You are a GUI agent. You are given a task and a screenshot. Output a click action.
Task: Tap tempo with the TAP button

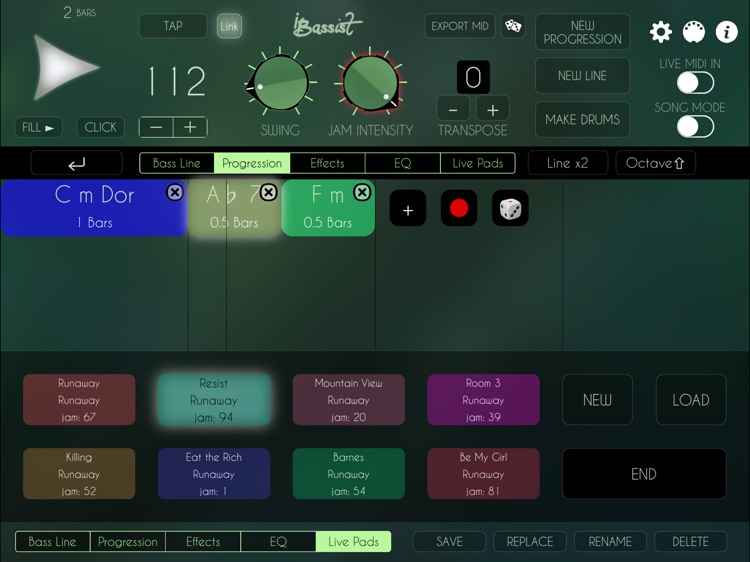pyautogui.click(x=173, y=26)
